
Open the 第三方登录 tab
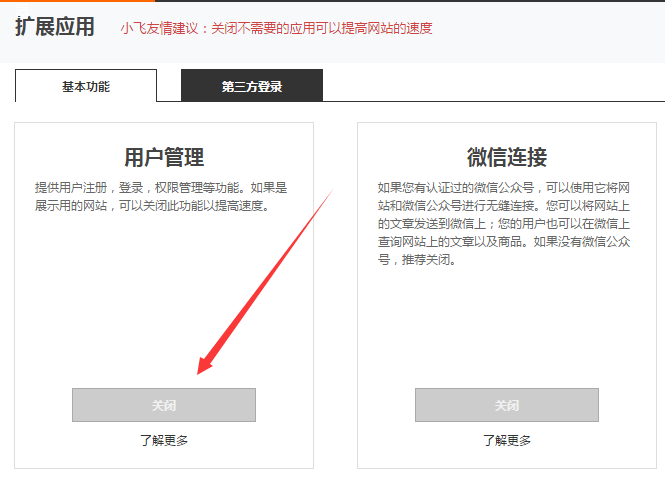coord(252,86)
